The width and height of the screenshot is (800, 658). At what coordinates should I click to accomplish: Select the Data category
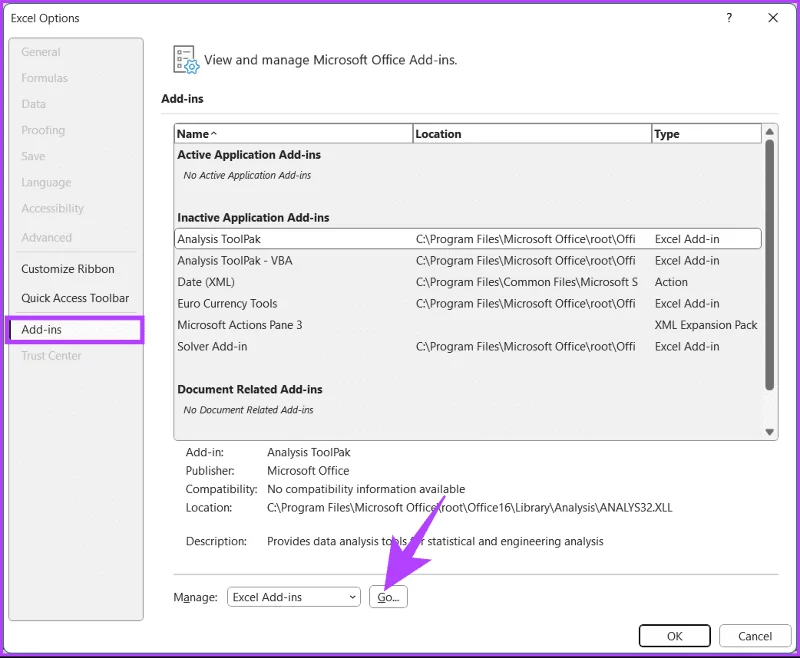click(x=34, y=104)
